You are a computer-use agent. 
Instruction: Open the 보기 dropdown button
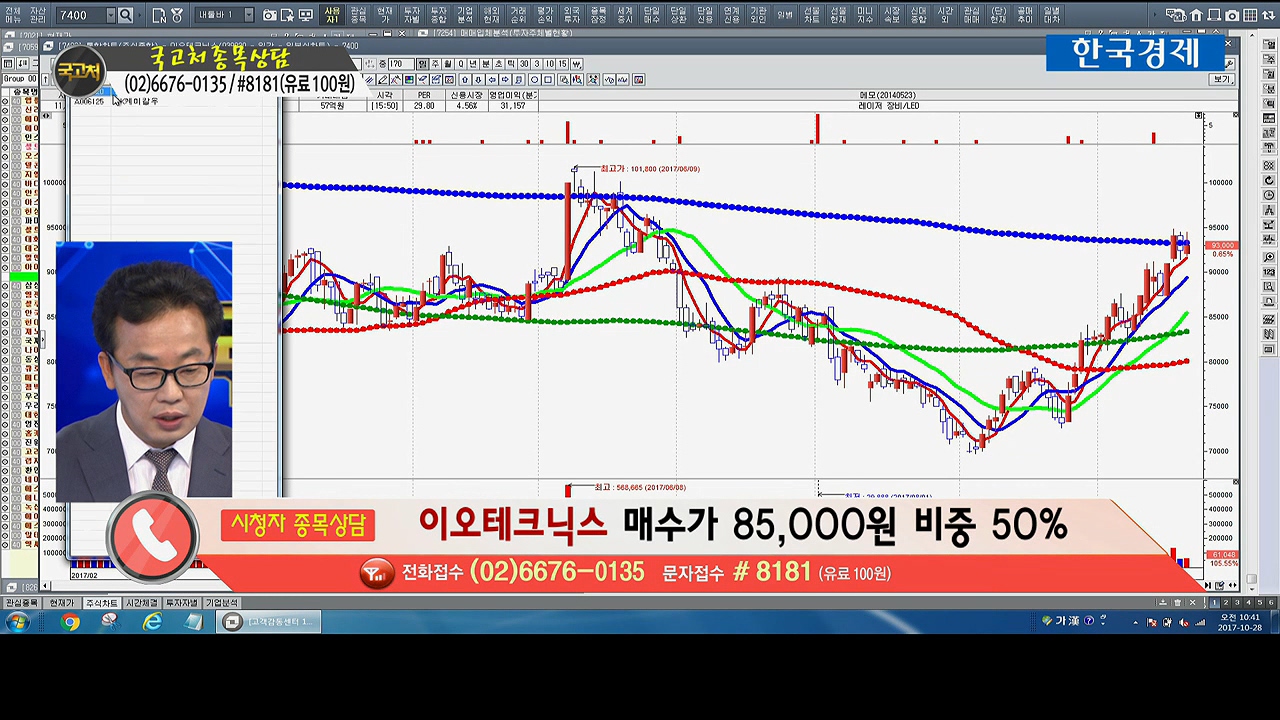[x=1223, y=79]
